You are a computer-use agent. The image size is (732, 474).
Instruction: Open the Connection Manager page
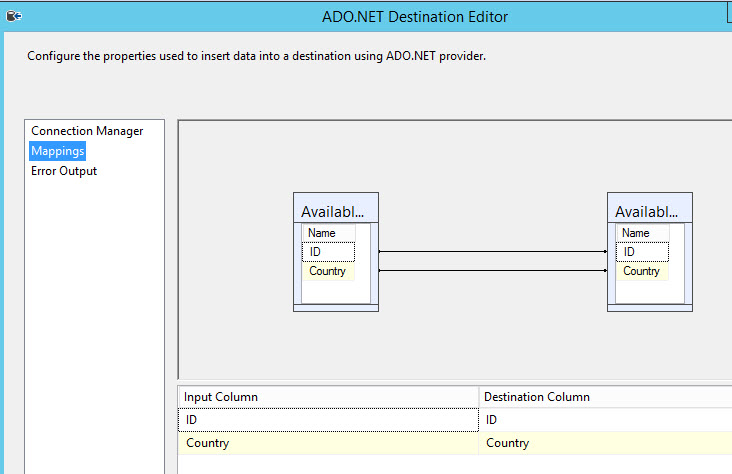(87, 131)
